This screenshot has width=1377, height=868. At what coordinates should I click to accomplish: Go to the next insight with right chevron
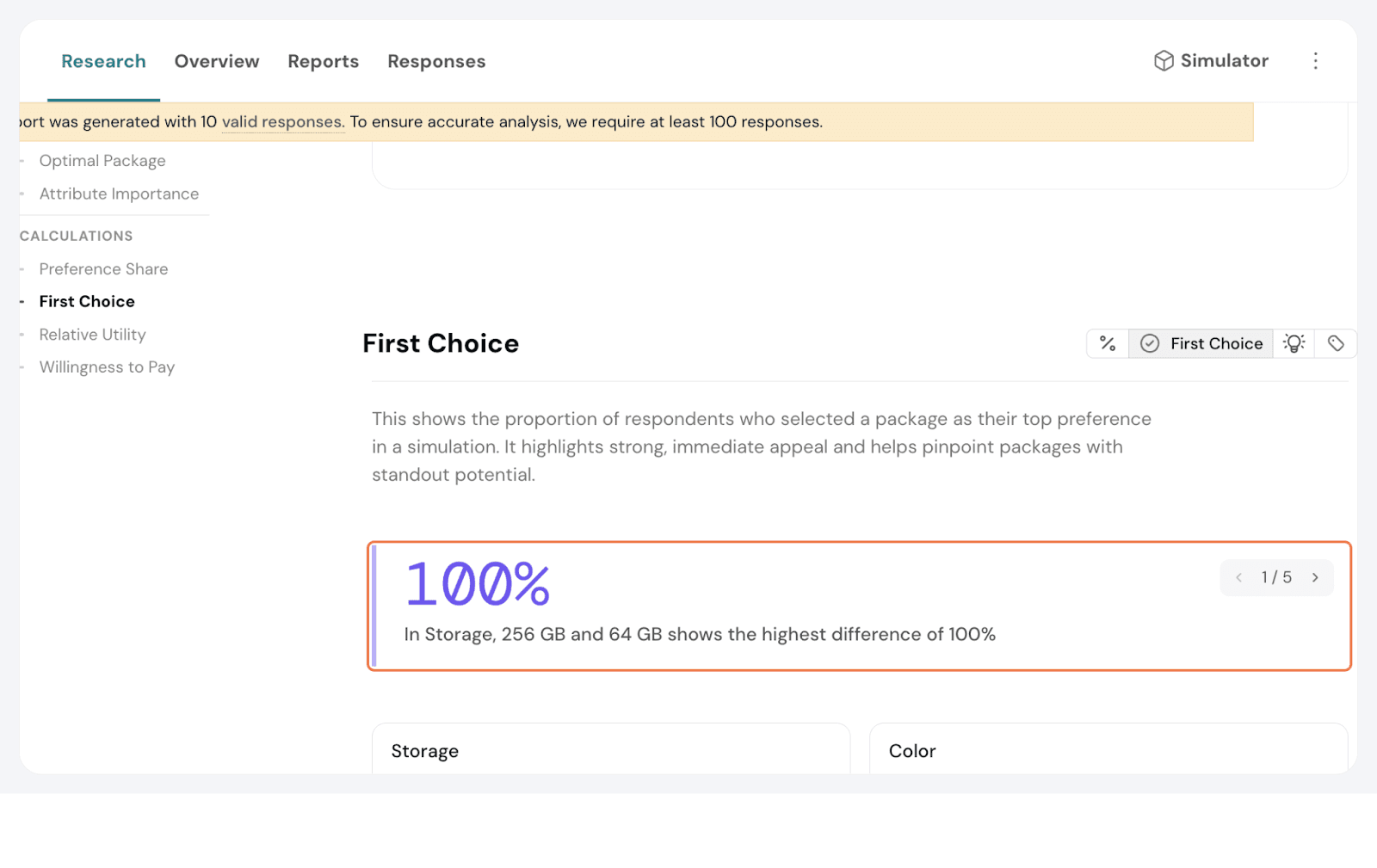[x=1315, y=577]
